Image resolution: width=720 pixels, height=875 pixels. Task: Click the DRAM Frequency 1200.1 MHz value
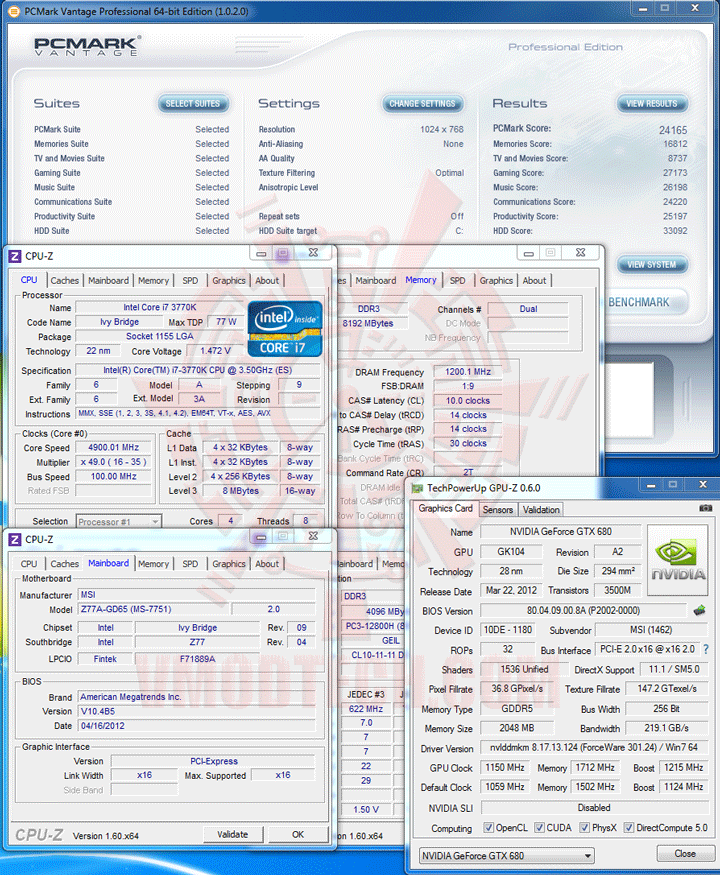pos(468,372)
